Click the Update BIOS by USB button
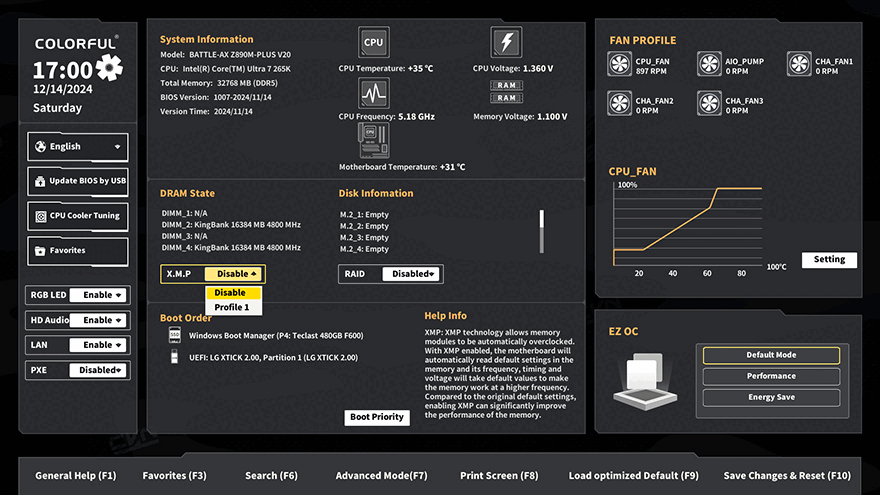This screenshot has height=495, width=880. tap(77, 181)
